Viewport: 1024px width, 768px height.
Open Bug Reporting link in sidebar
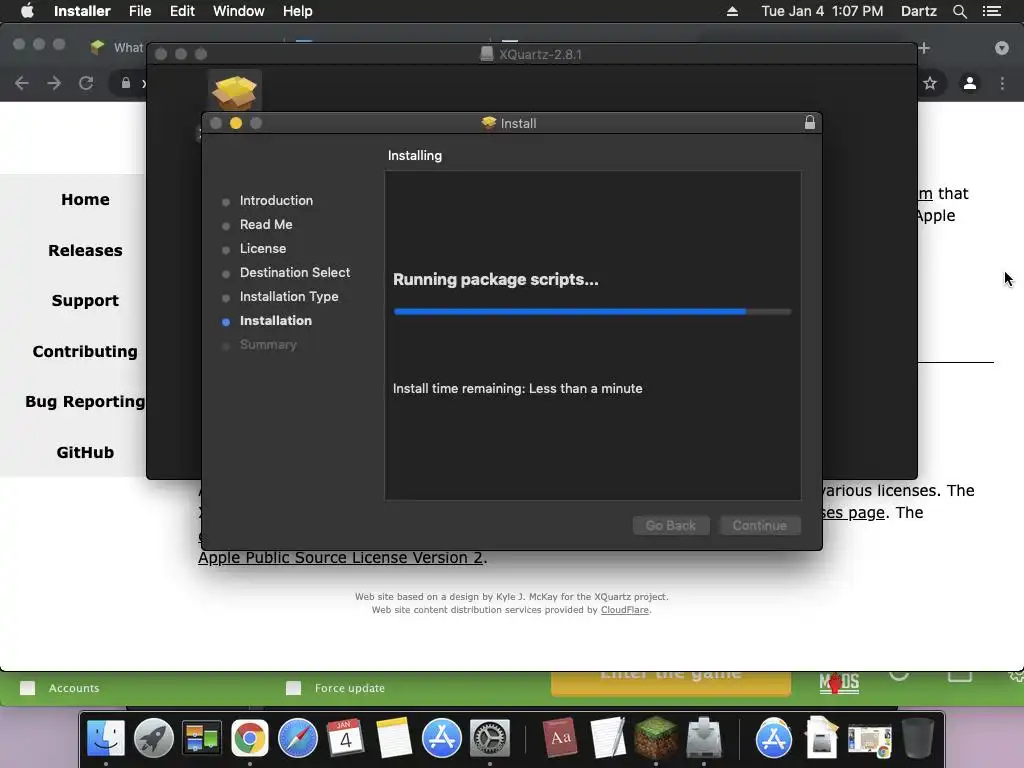click(x=85, y=402)
